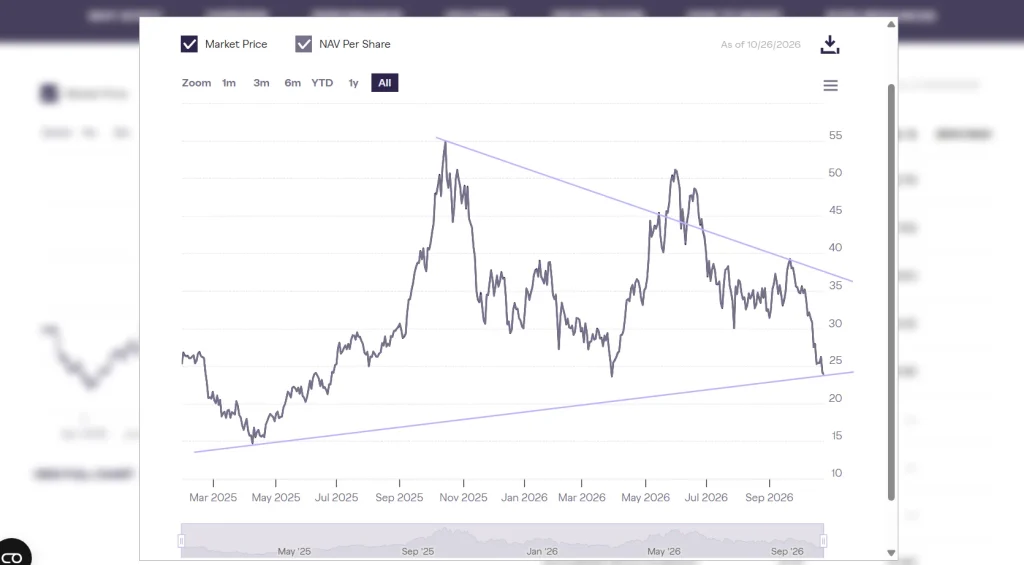
Task: Uncheck the NAV Per Share checkbox
Action: (304, 44)
